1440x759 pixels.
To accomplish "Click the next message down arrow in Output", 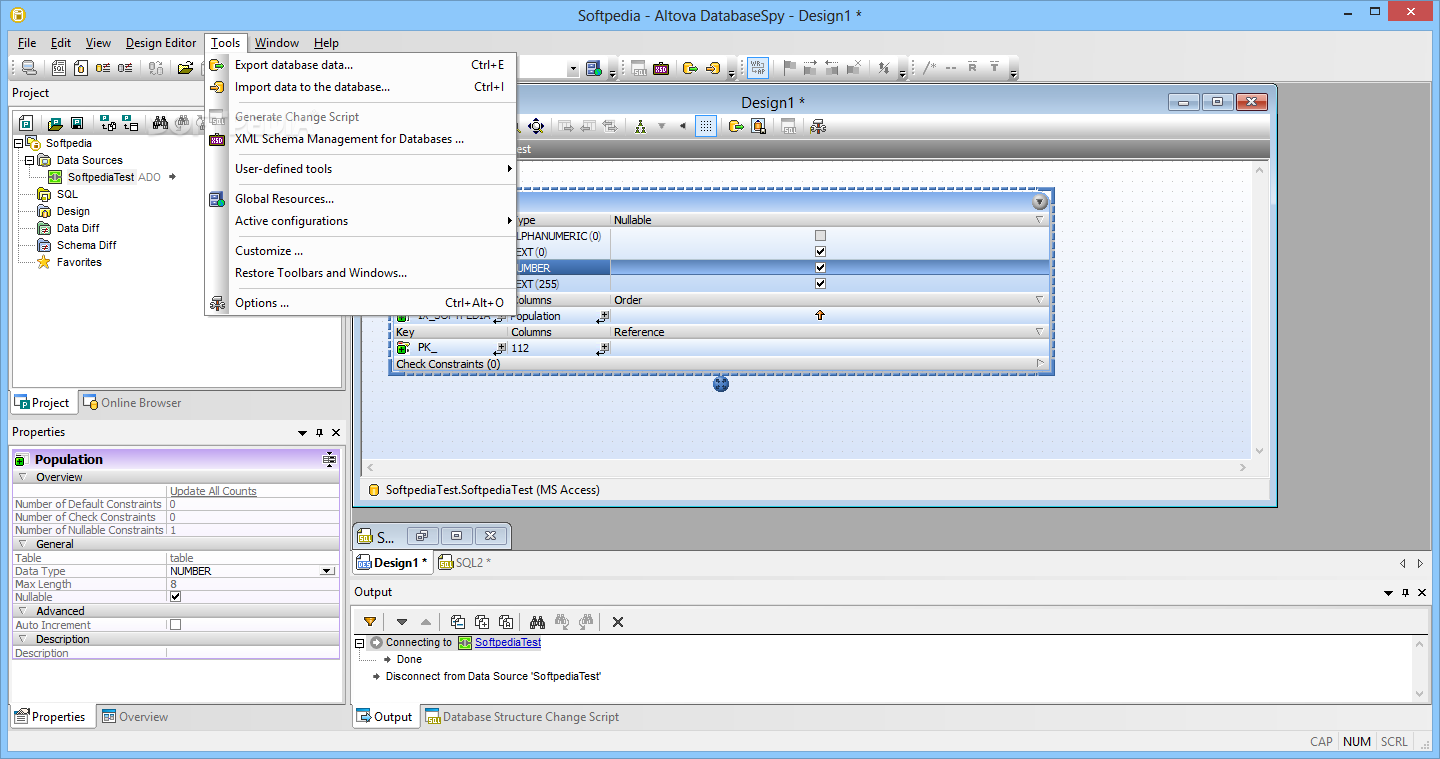I will [402, 622].
